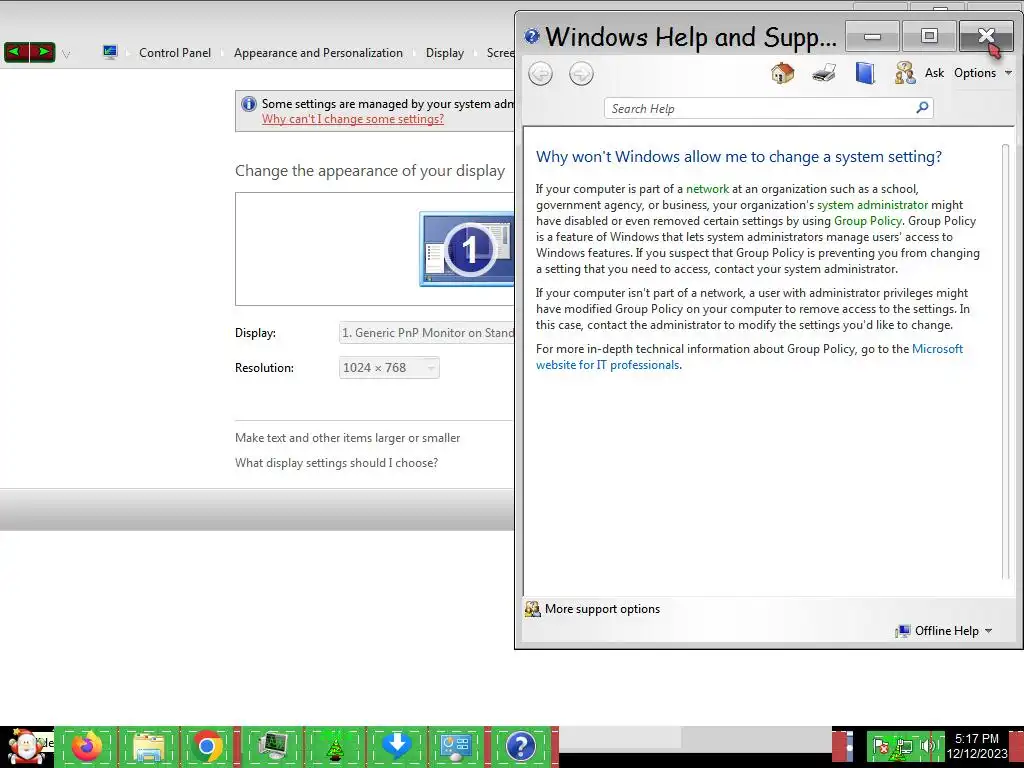Click the computer icon in address bar
Screen dimensions: 1024x768
110,52
